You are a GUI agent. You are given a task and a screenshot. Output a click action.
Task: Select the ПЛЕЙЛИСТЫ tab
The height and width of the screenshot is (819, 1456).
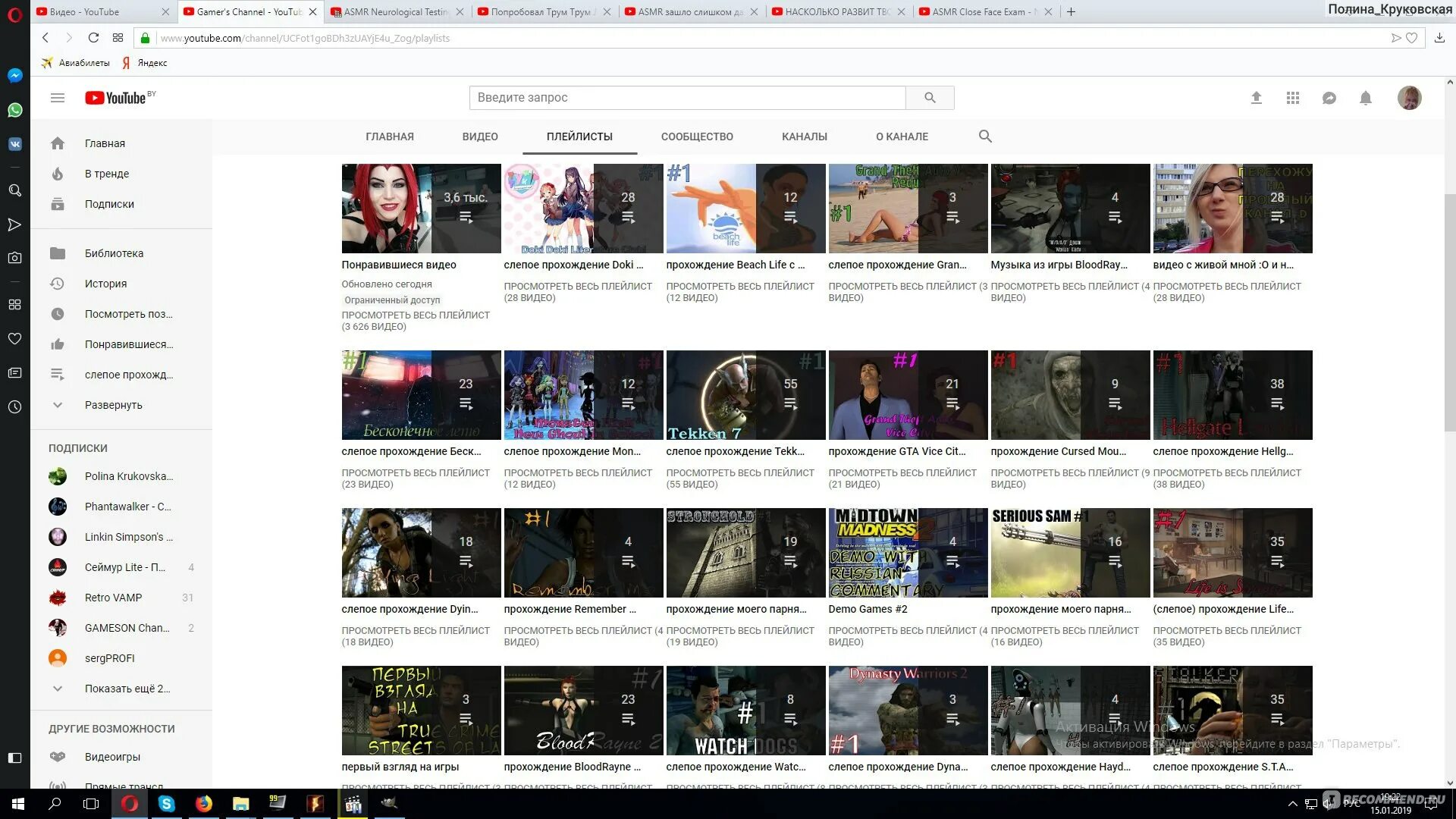point(580,136)
